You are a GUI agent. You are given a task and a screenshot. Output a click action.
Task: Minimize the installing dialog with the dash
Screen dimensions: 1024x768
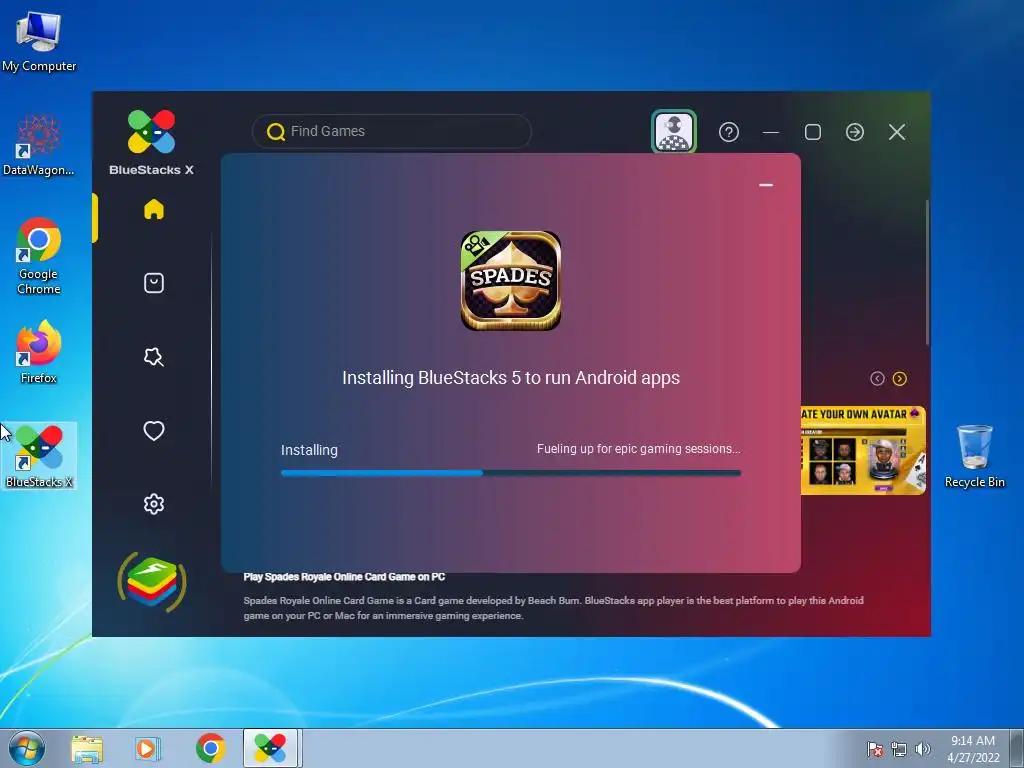(766, 185)
